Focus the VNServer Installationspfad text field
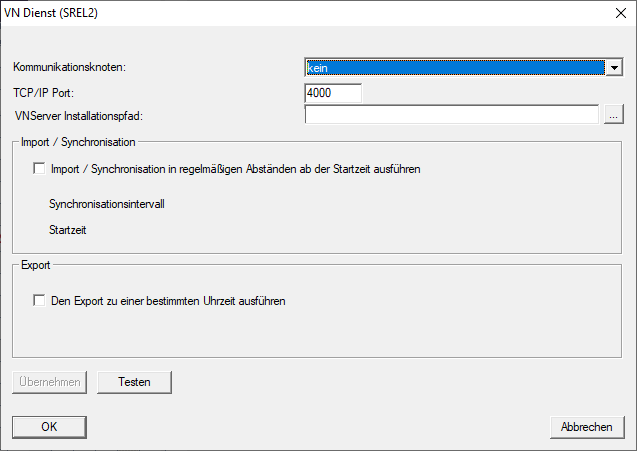637x451 pixels. tap(451, 116)
